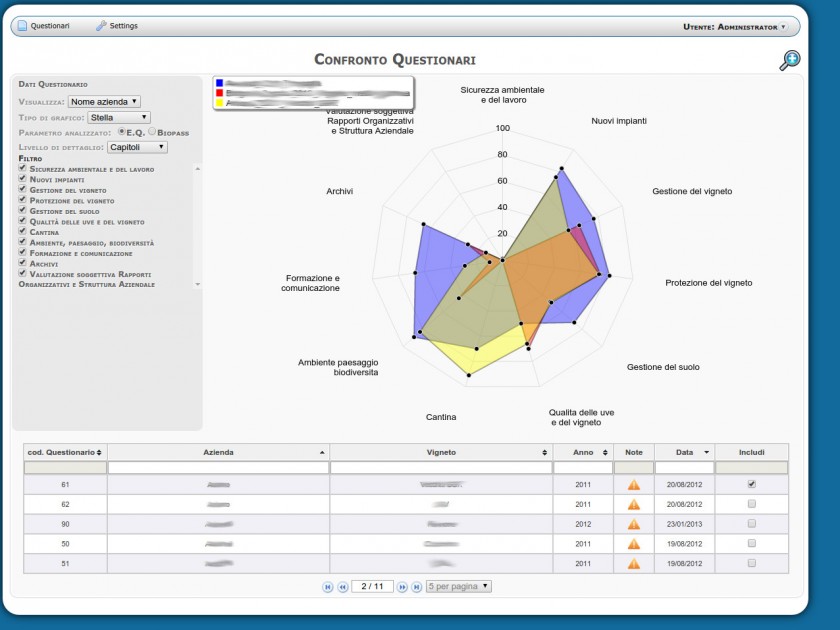Screen dimensions: 840x630
Task: Click the Azienda column filter text field
Action: (218, 468)
